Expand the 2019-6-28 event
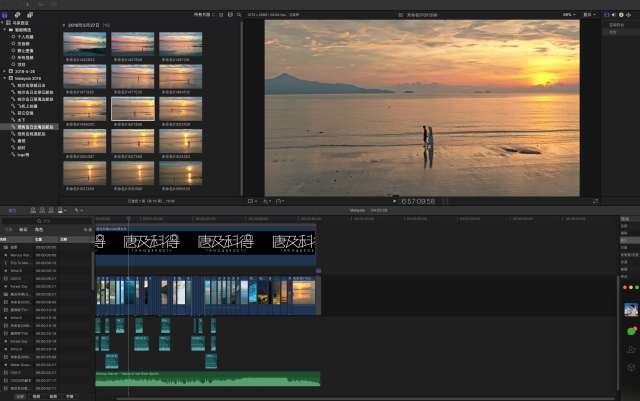This screenshot has height=401, width=640. (x=6, y=73)
